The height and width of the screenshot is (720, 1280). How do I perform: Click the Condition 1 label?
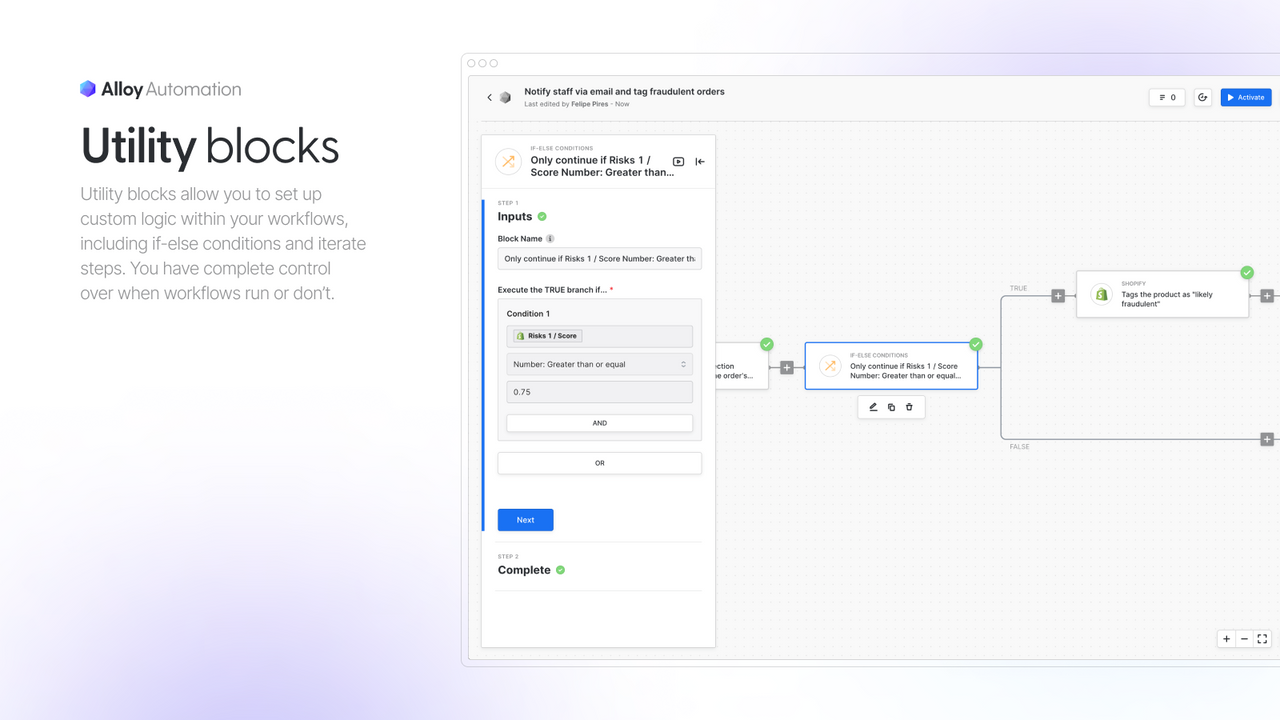click(528, 314)
